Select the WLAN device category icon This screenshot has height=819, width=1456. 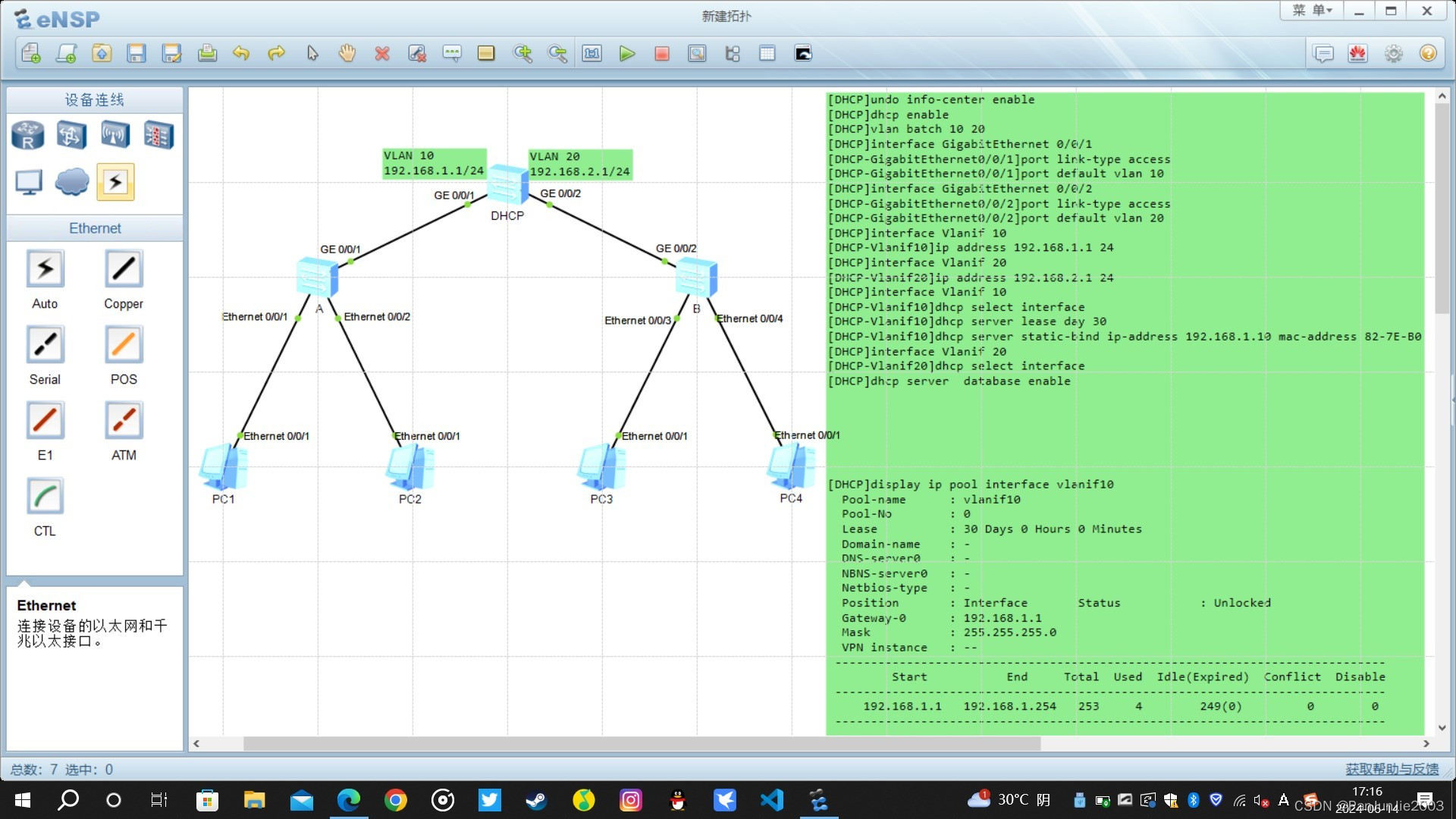point(115,136)
